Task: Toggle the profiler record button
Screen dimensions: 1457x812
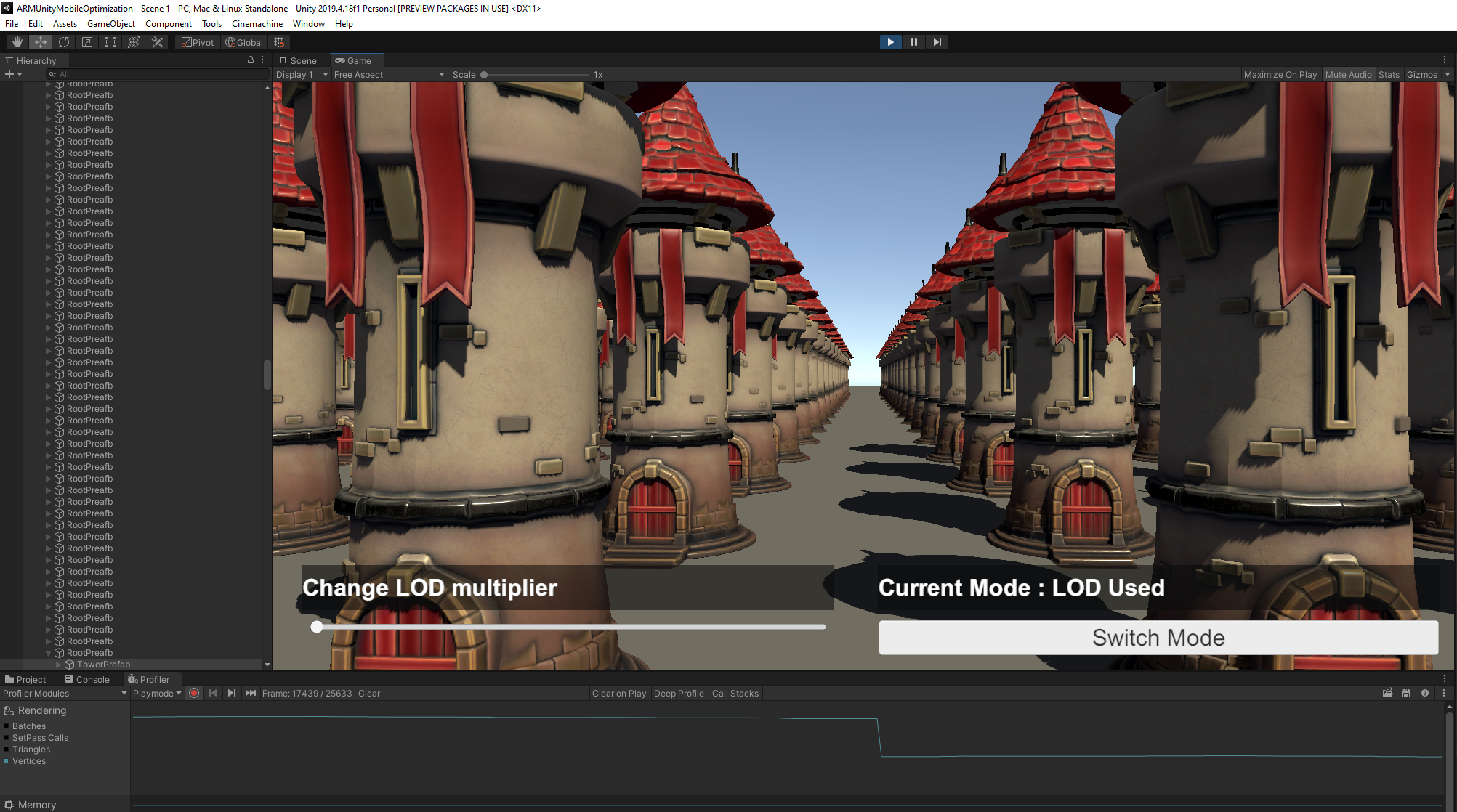Action: (194, 693)
